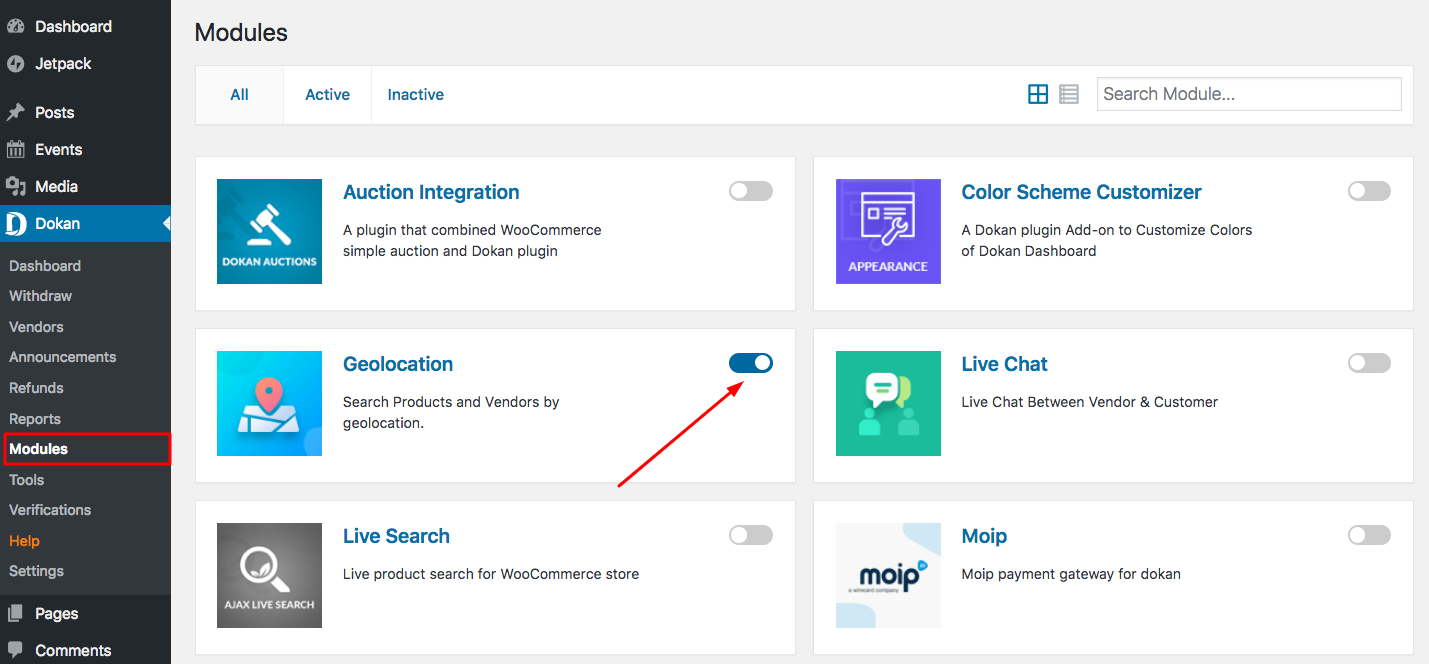The width and height of the screenshot is (1429, 664).
Task: Click 'Moip payment gateway for dokan' text
Action: 1071,574
